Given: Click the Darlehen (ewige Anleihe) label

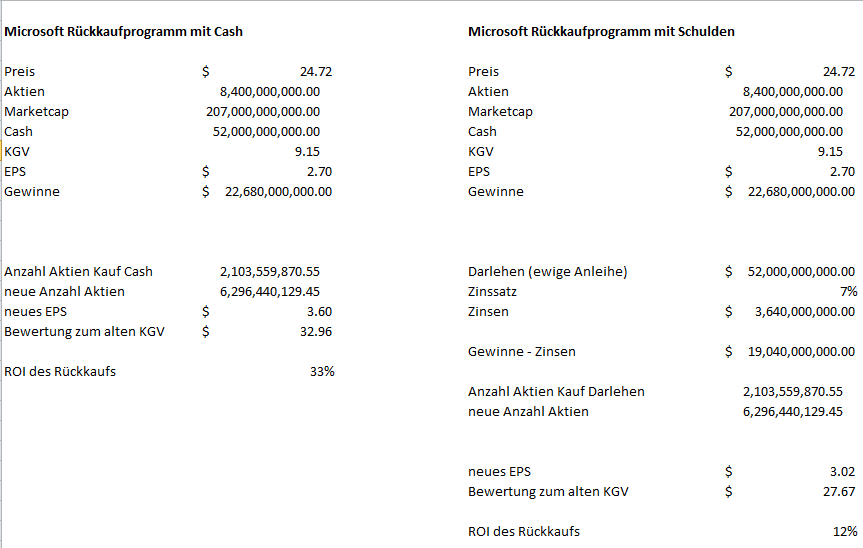Looking at the screenshot, I should (548, 271).
